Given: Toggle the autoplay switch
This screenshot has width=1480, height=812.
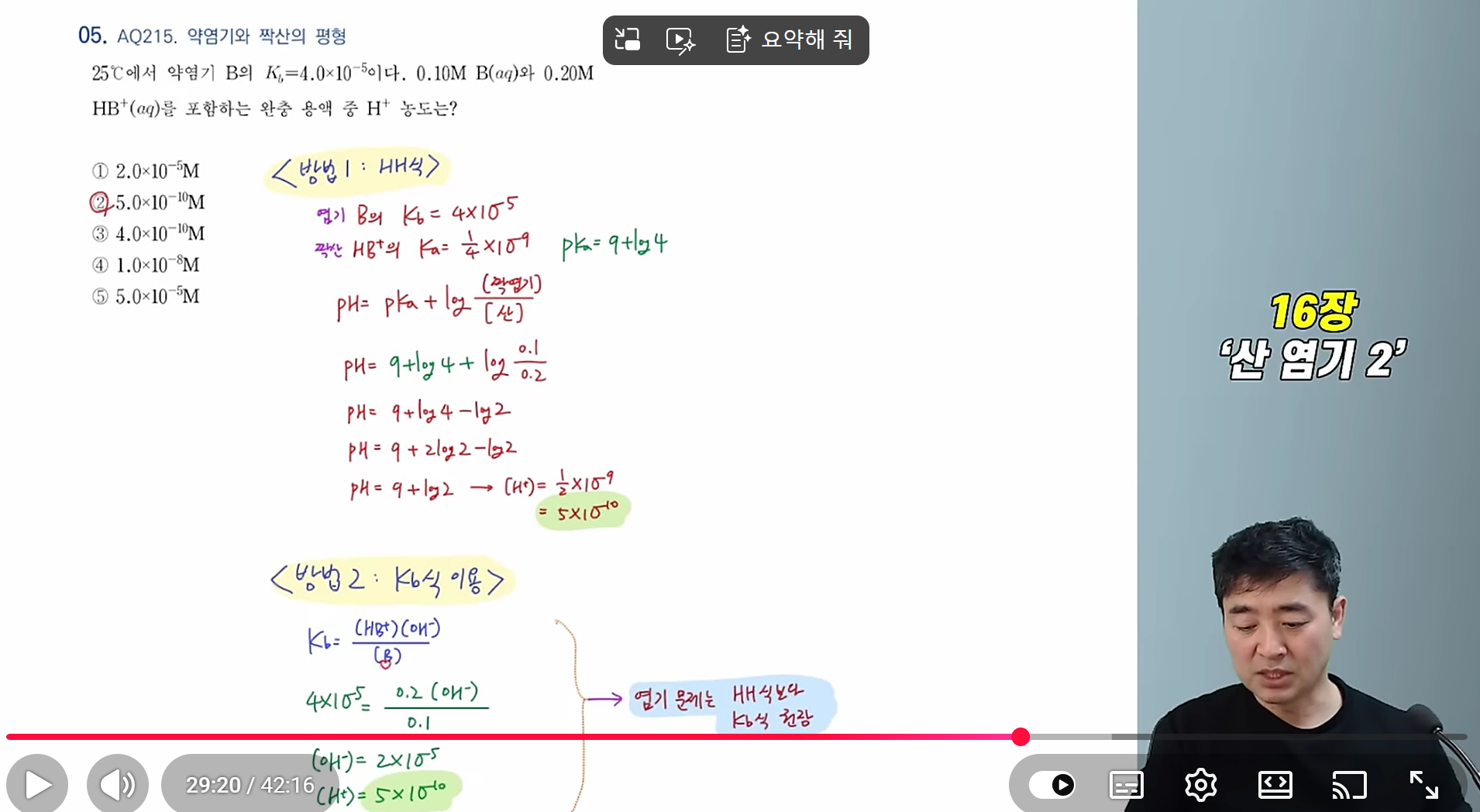Looking at the screenshot, I should tap(1052, 785).
